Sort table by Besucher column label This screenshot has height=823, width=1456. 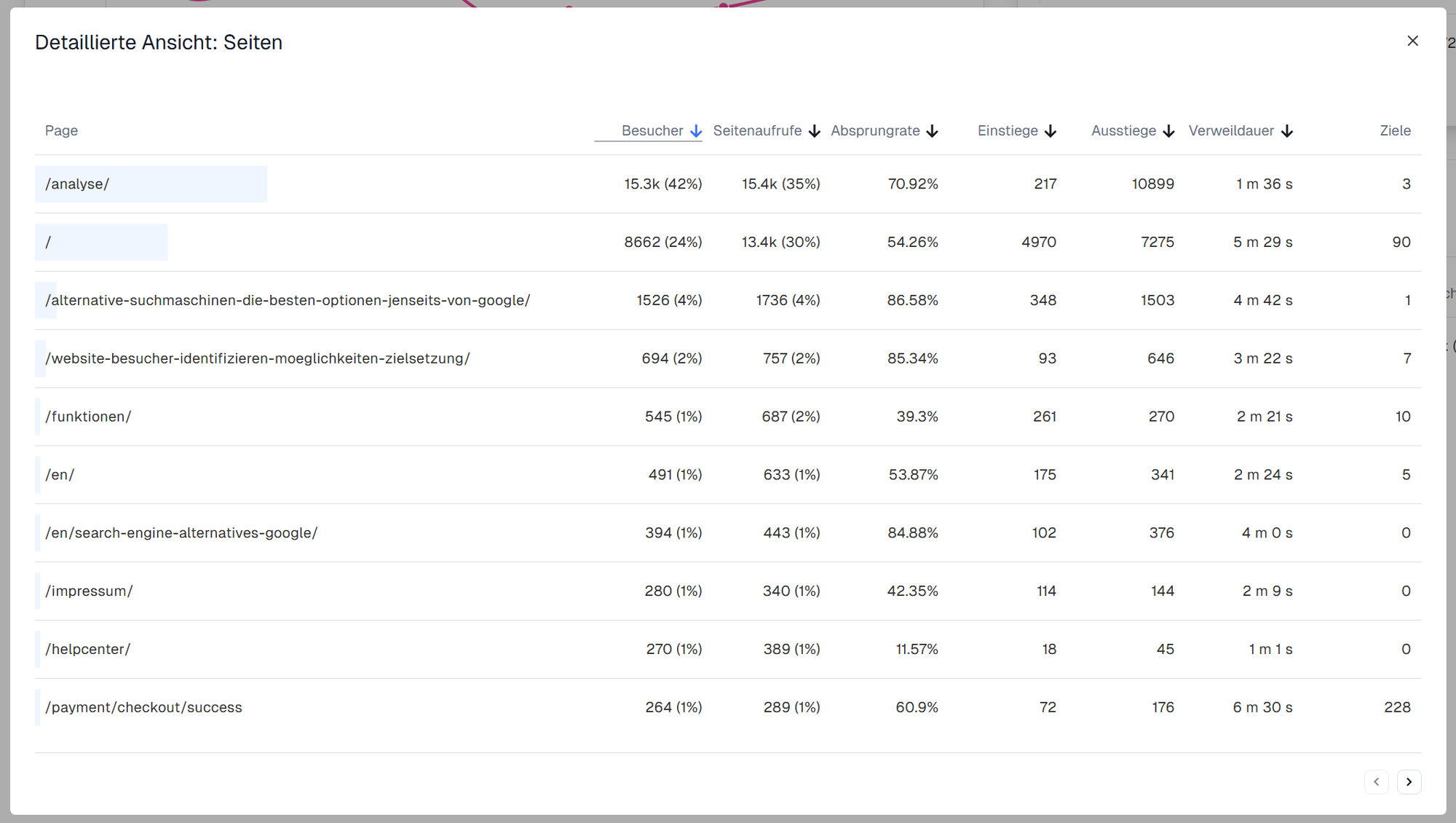click(652, 131)
